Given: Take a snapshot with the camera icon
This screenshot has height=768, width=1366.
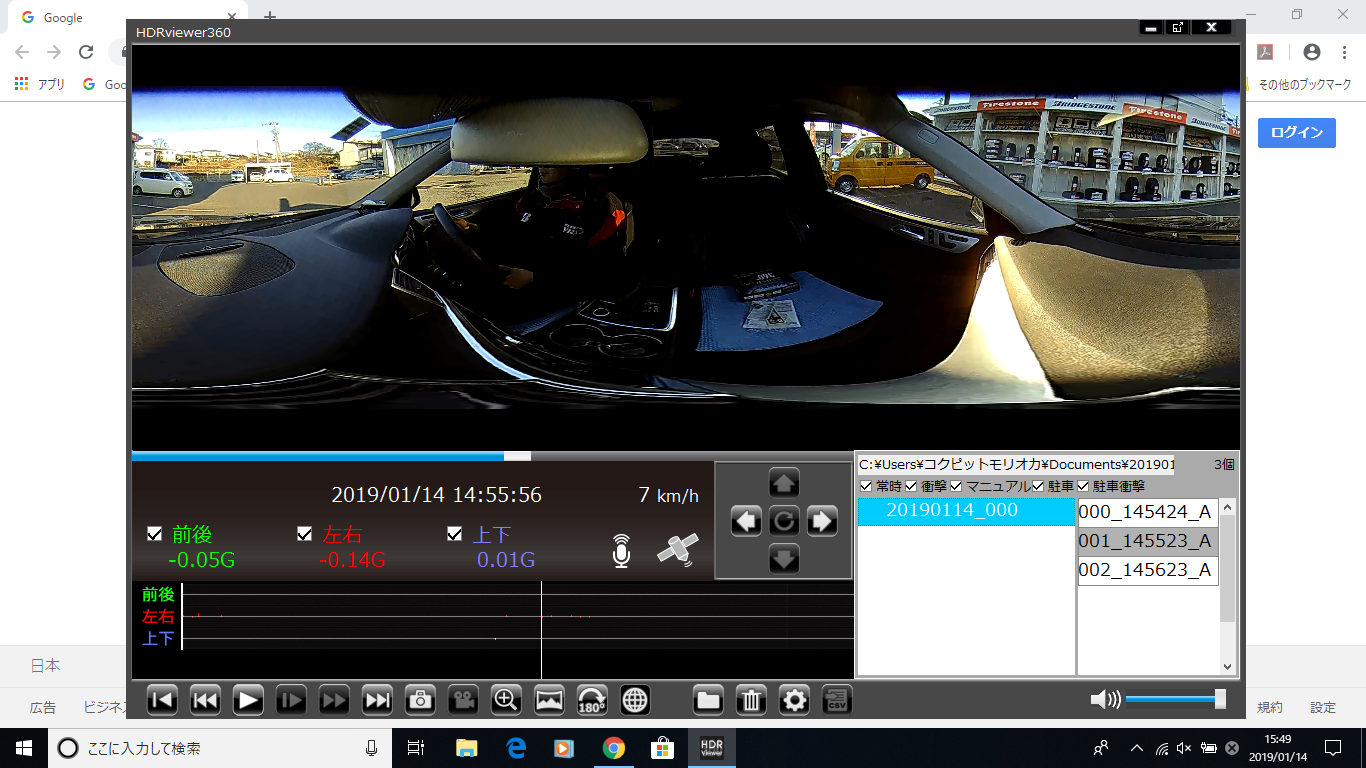Looking at the screenshot, I should (420, 700).
